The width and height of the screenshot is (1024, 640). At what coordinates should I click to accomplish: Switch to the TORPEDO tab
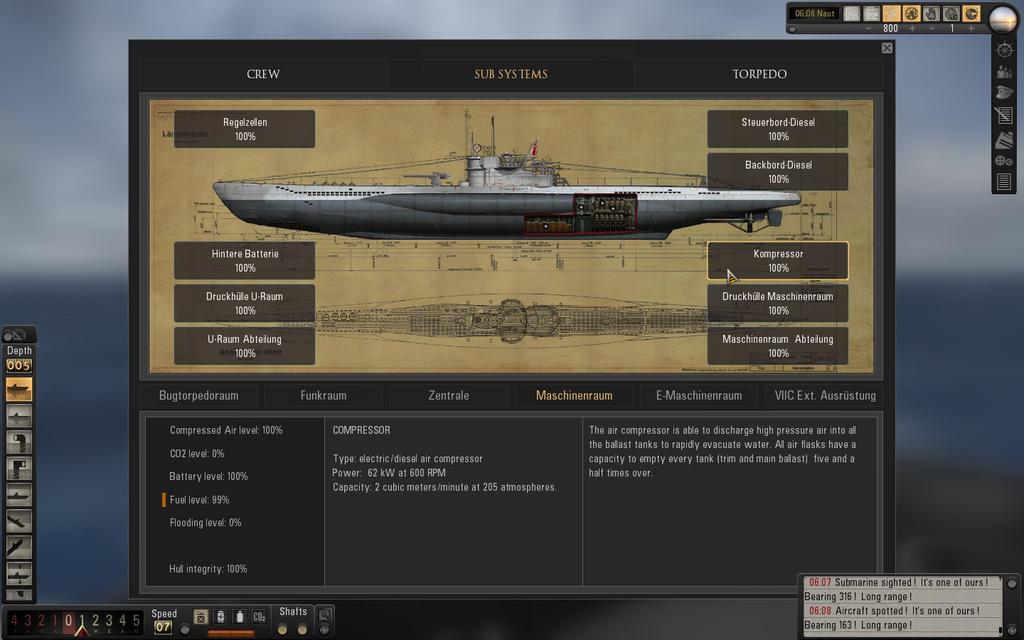(x=760, y=74)
